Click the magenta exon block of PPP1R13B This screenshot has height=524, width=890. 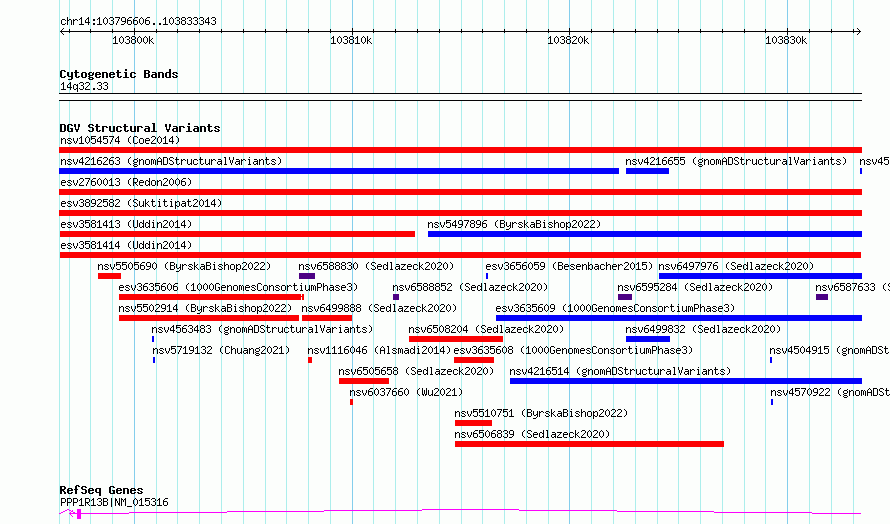(79, 514)
